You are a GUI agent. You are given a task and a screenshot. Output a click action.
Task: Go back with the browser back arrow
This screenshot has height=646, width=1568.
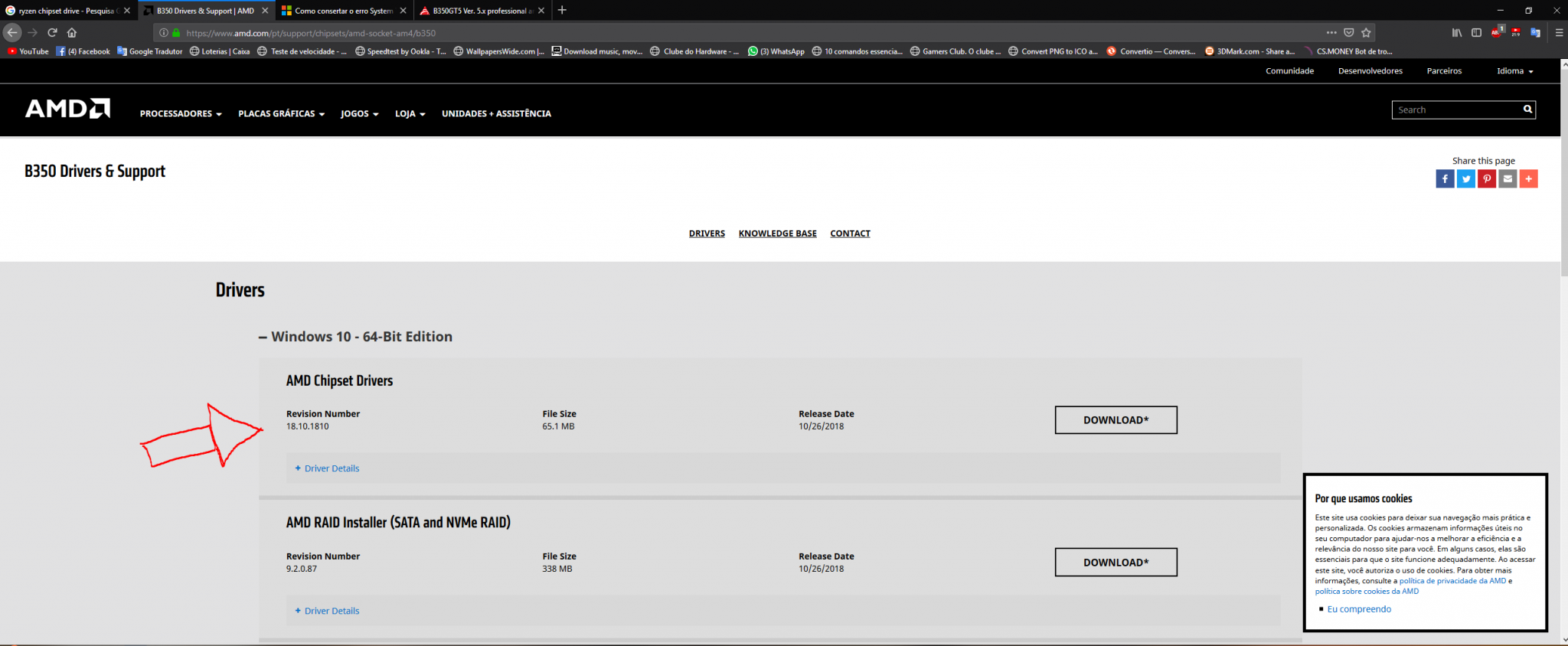[x=12, y=32]
